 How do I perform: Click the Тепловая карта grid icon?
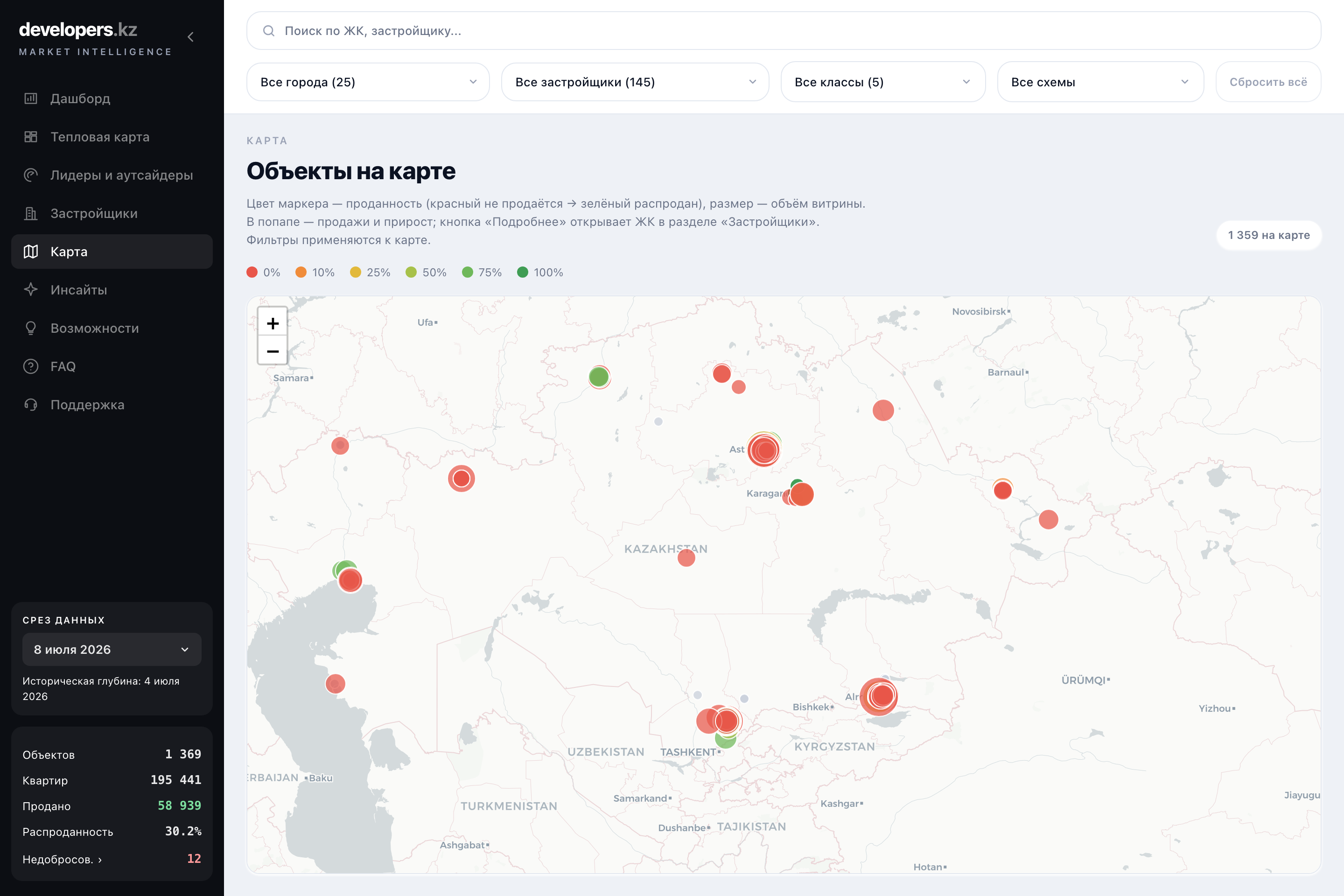(x=31, y=137)
